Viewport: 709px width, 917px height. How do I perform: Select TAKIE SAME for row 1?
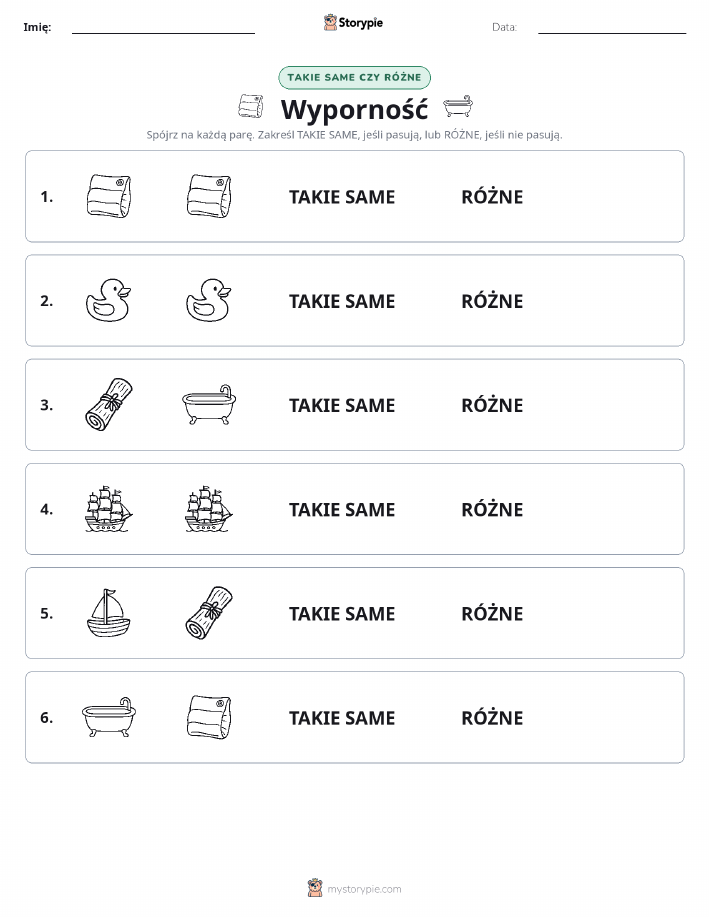(x=342, y=197)
